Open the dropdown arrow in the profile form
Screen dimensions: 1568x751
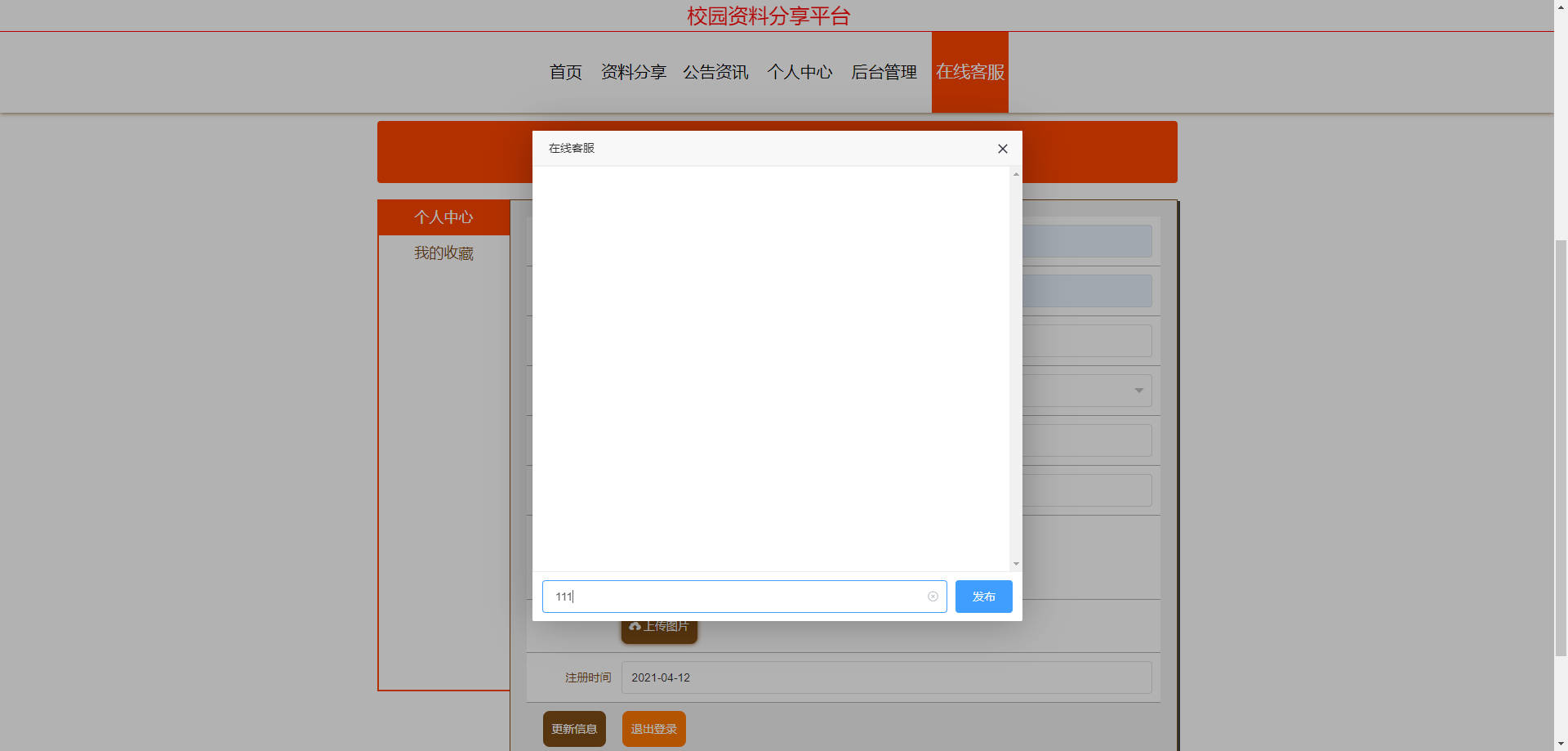1138,391
